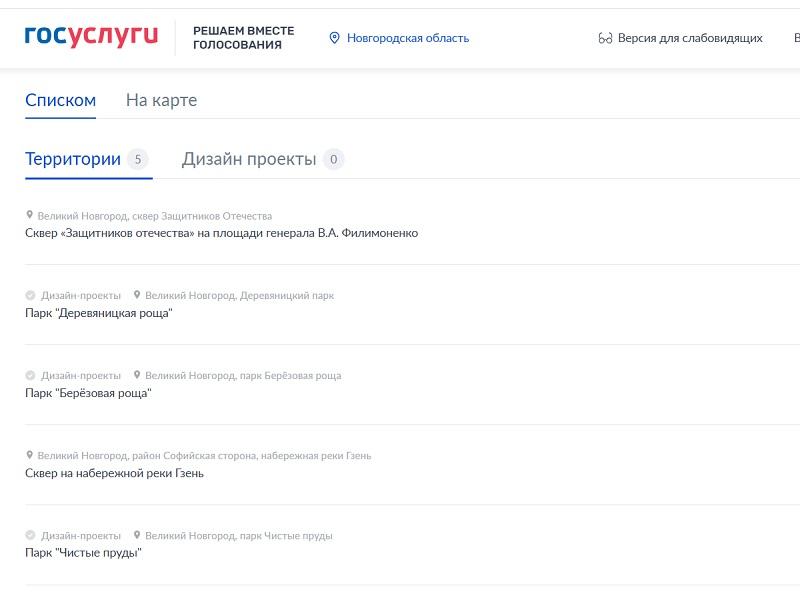Viewport: 800px width, 600px height.
Task: Select the Дизайн проекты tab
Action: [x=249, y=159]
